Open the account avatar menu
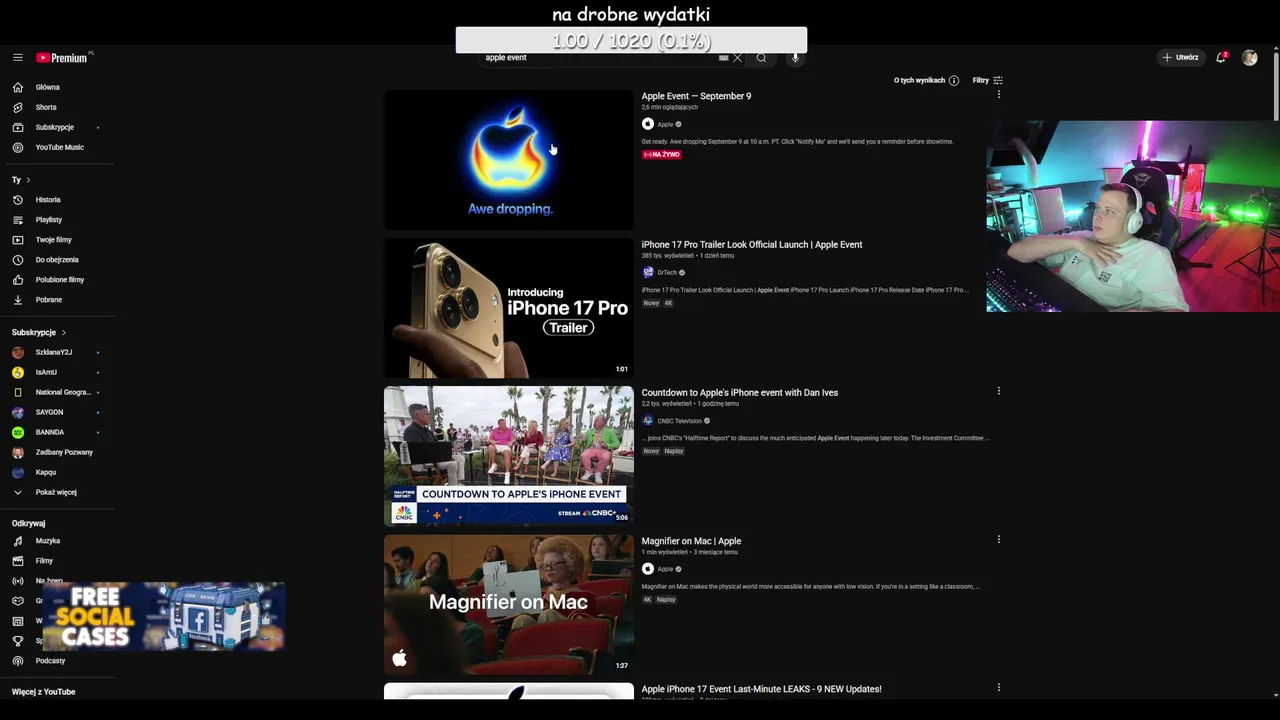Image resolution: width=1280 pixels, height=720 pixels. coord(1249,58)
